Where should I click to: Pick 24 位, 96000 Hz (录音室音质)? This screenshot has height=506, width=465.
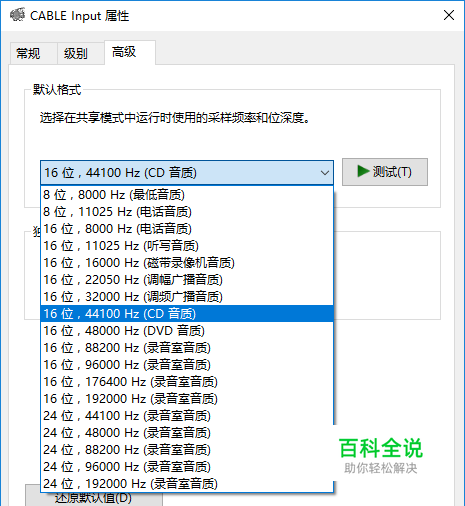(187, 467)
